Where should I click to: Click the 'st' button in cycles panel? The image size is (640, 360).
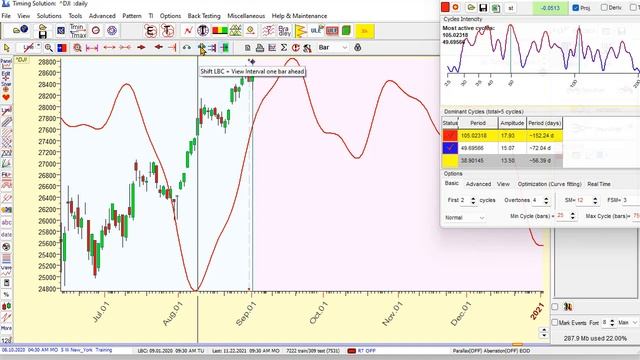click(x=511, y=7)
